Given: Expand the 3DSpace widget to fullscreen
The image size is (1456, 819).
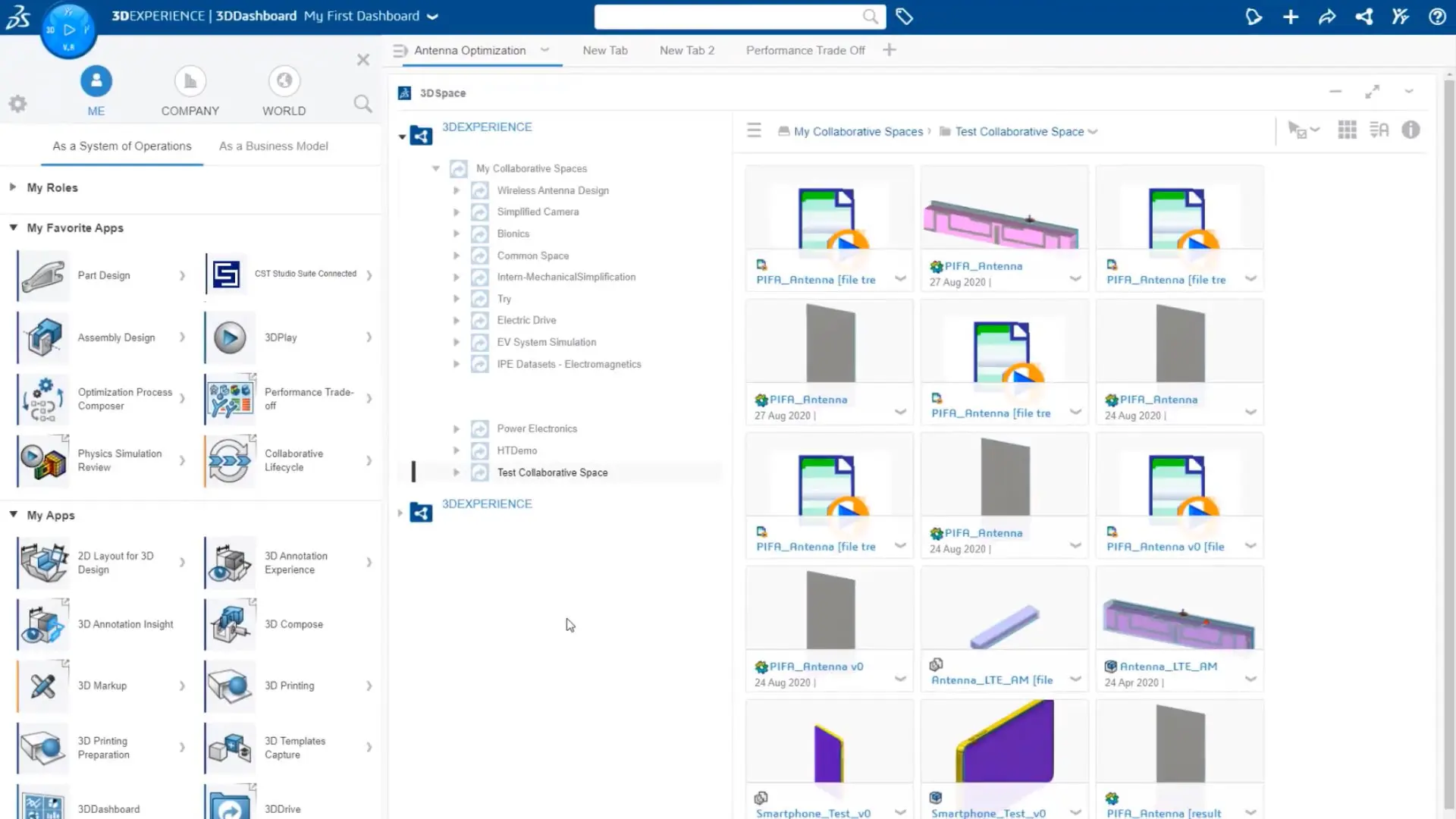Looking at the screenshot, I should pos(1372,92).
